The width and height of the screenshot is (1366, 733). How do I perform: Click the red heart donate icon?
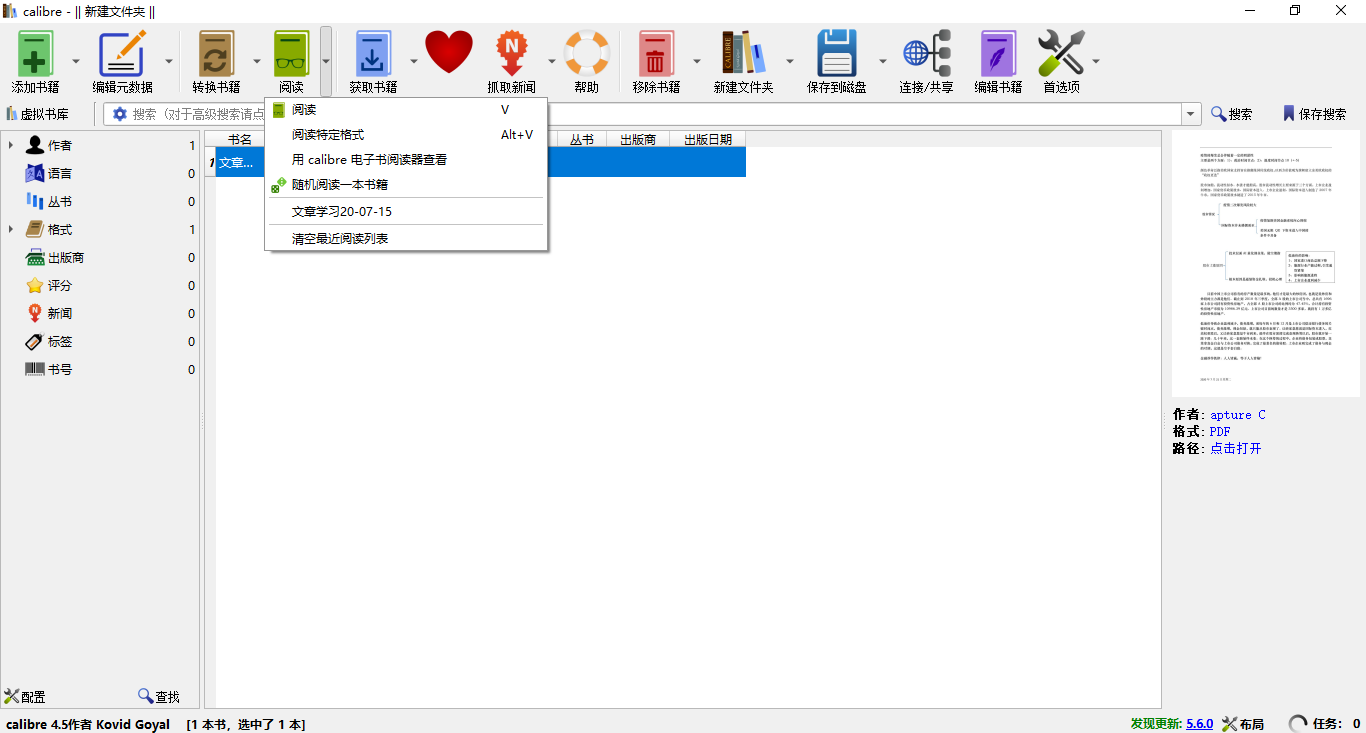point(449,52)
